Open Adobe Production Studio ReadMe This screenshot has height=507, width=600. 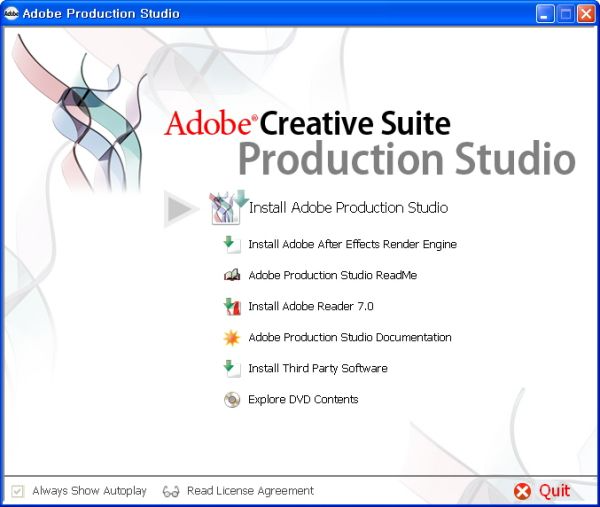pos(333,276)
